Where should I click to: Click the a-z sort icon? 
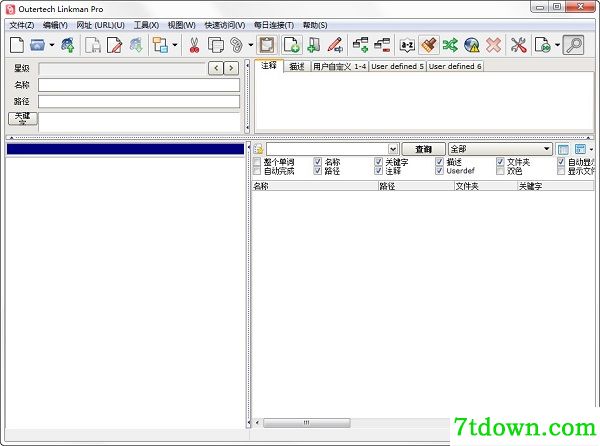click(x=407, y=46)
